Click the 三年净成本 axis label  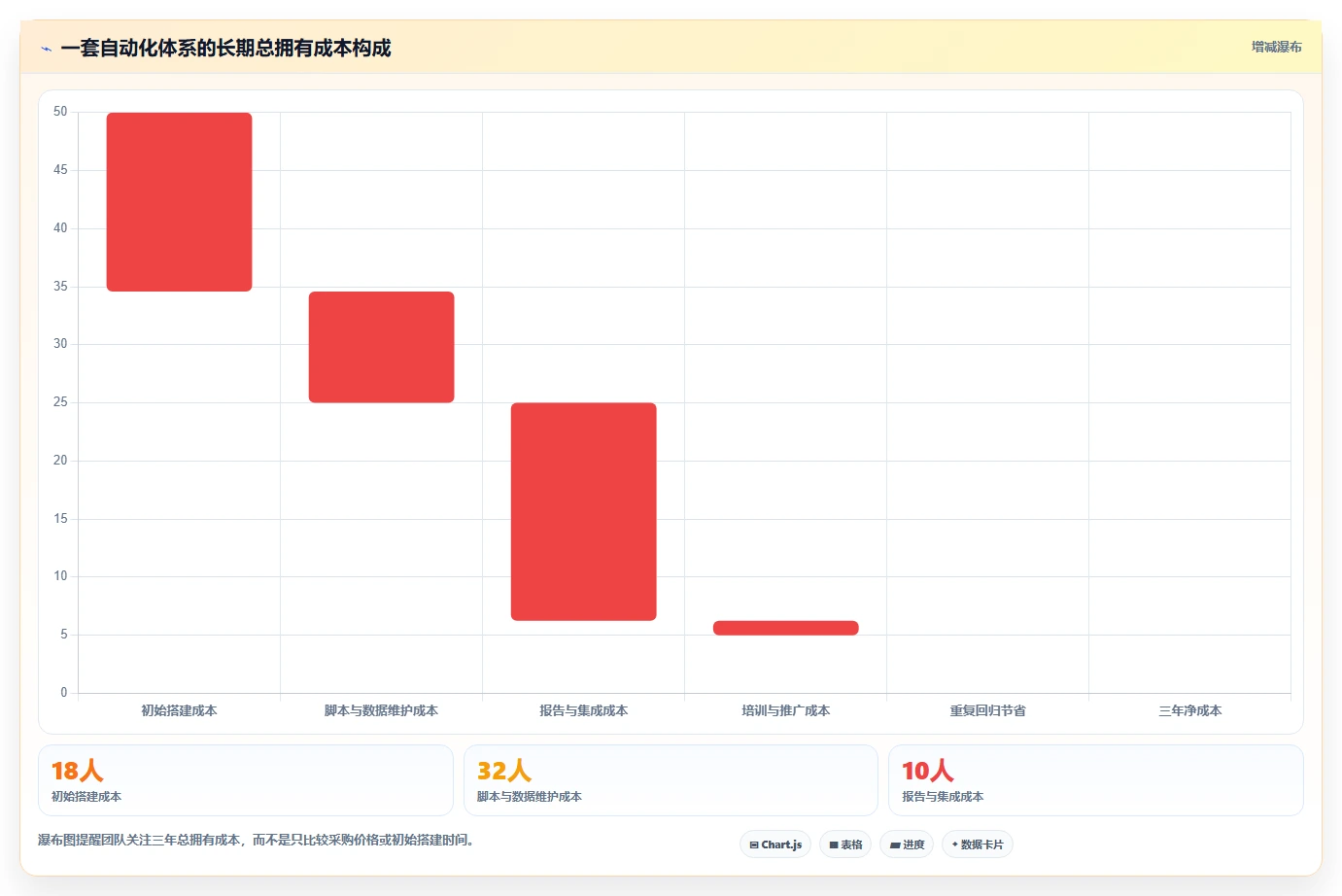(x=1189, y=710)
